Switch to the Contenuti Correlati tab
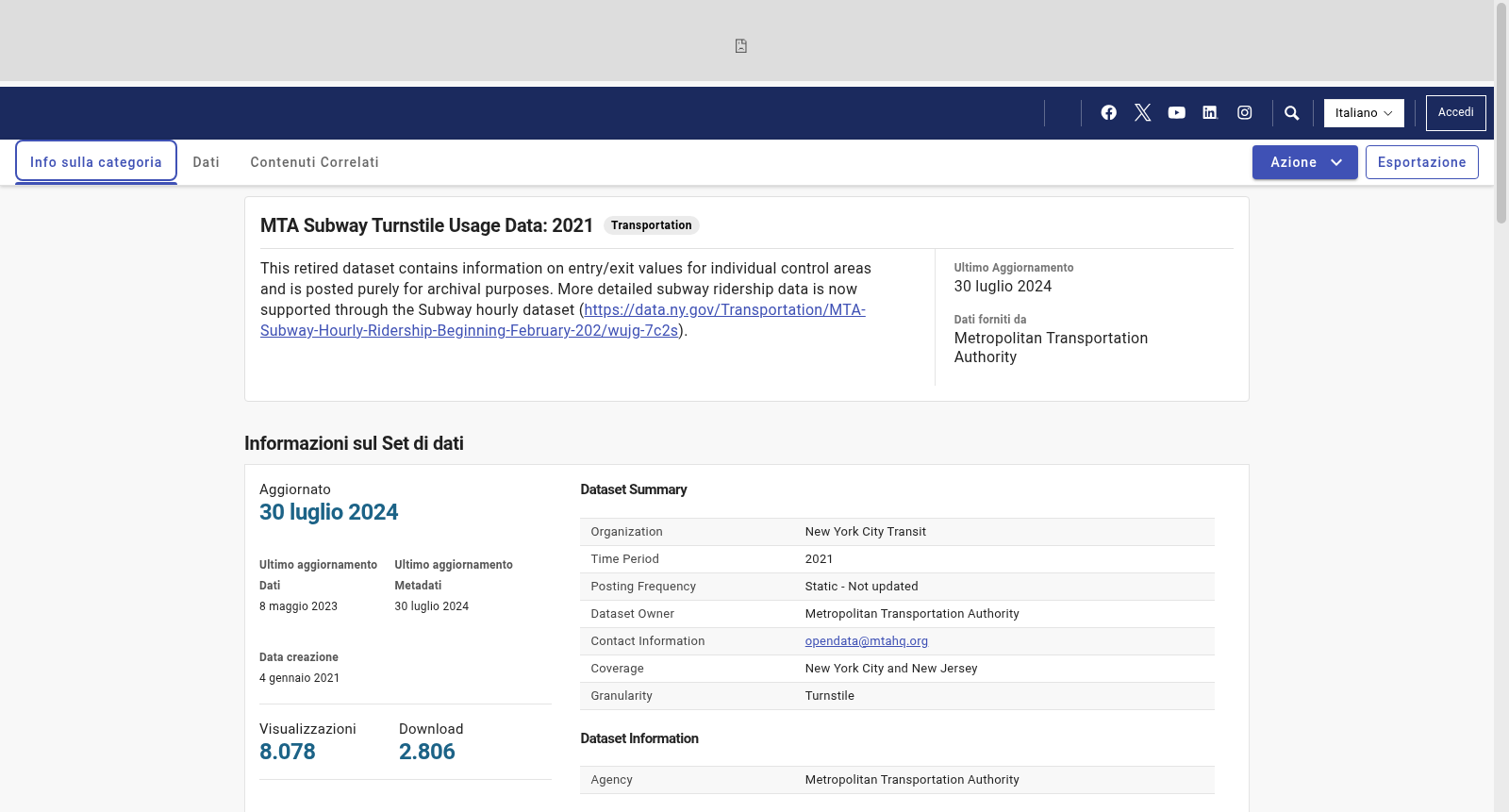The image size is (1509, 812). (x=315, y=162)
